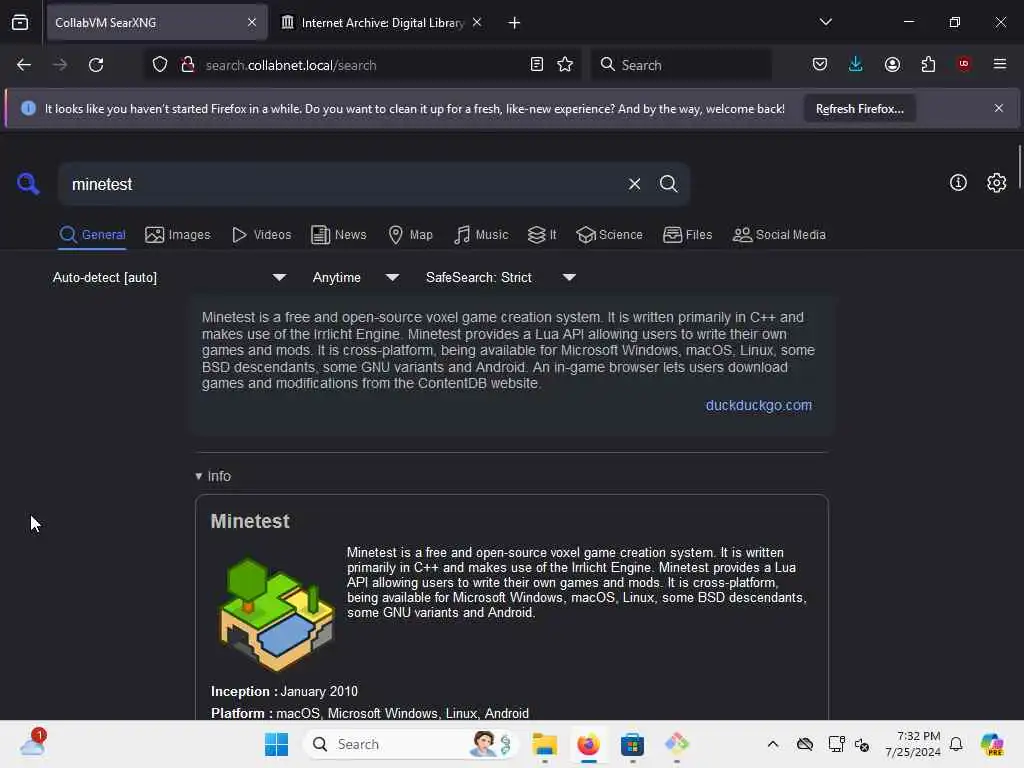Open the Science category
This screenshot has height=768, width=1024.
(x=609, y=235)
